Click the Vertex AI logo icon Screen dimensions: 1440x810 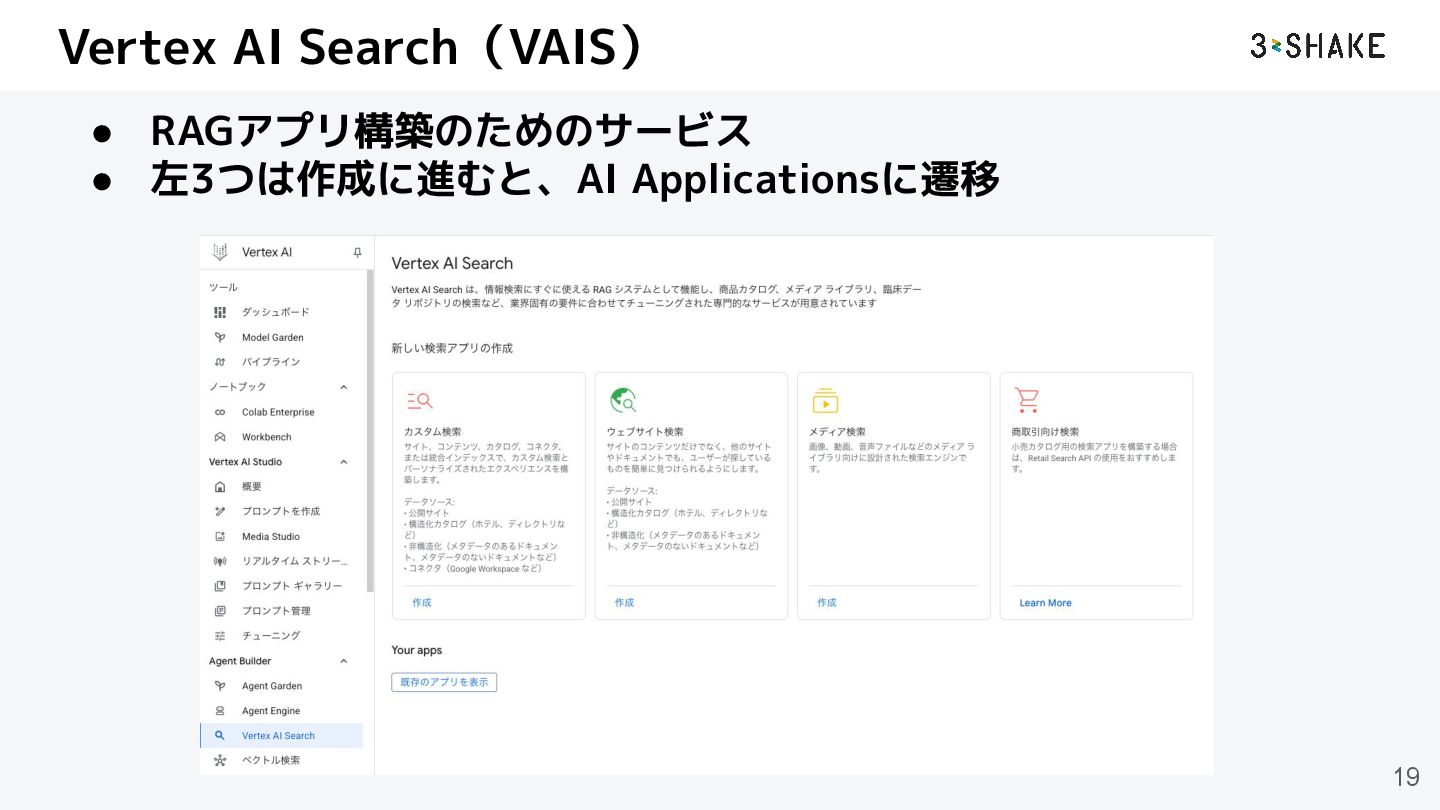[x=220, y=252]
